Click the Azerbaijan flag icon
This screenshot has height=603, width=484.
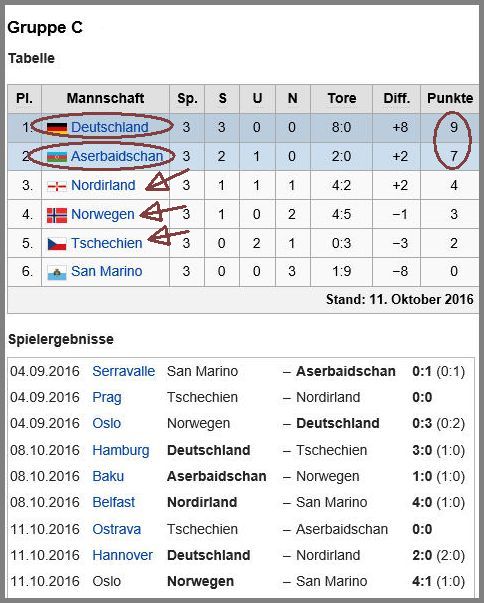pyautogui.click(x=57, y=157)
